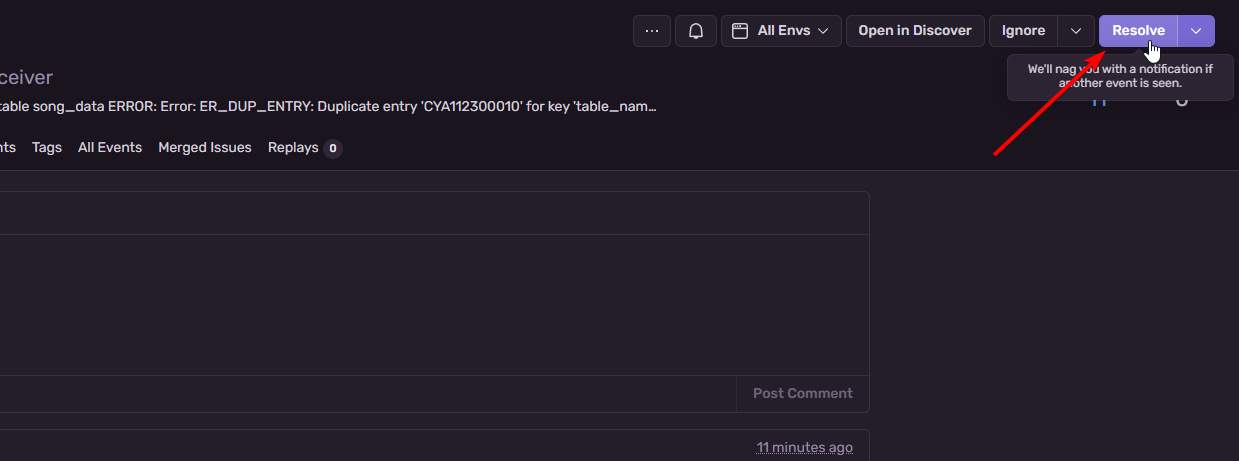Expand the Ignore options chevron
This screenshot has height=461, width=1239.
click(x=1076, y=31)
